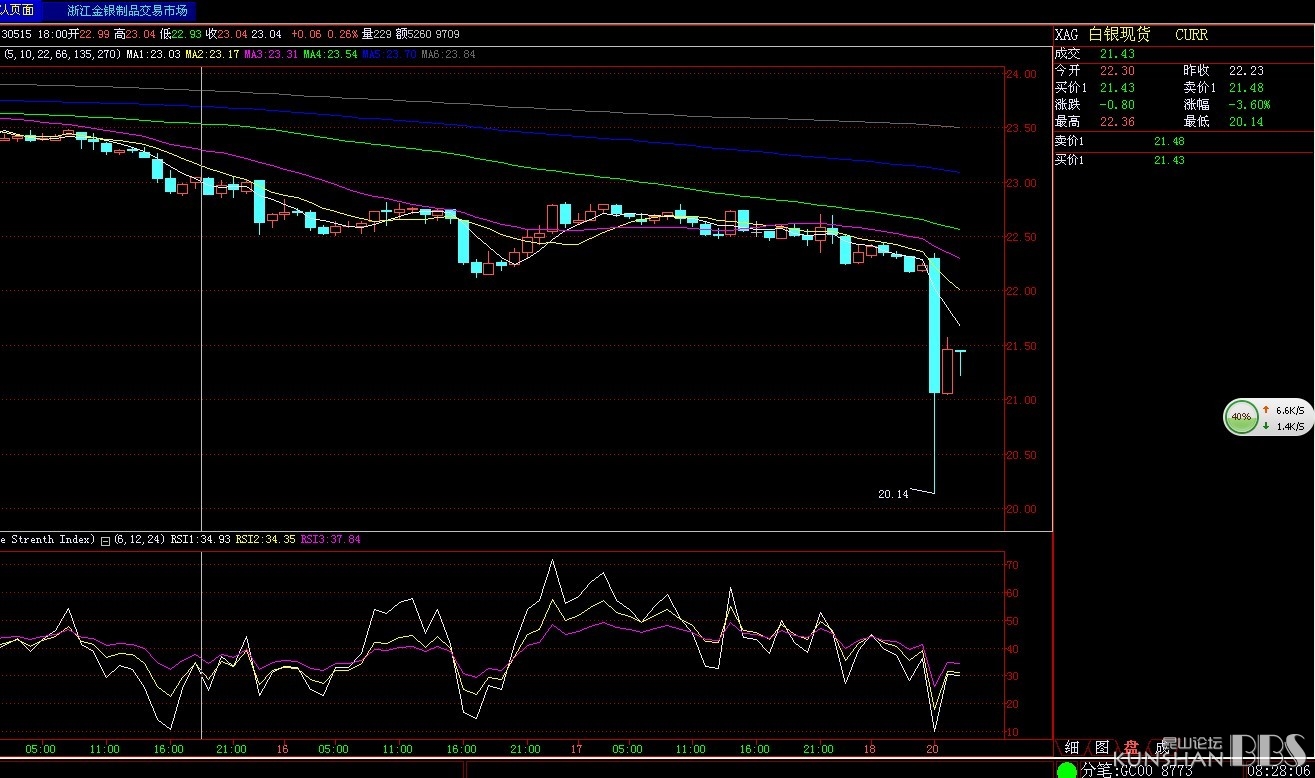This screenshot has width=1315, height=778.
Task: Click the XAG 白银现货 symbol title
Action: (x=1103, y=34)
